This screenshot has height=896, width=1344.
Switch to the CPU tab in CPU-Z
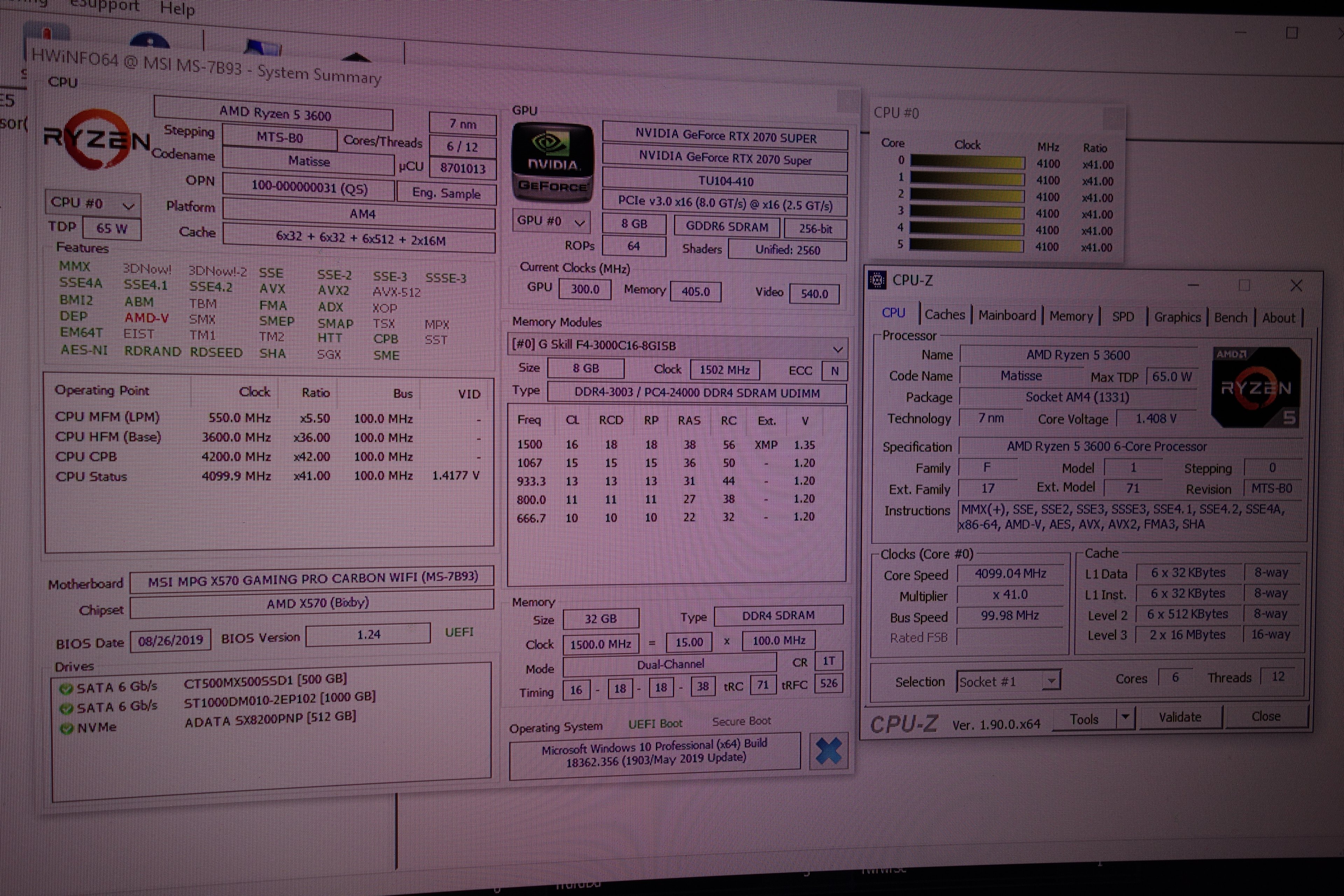point(894,313)
